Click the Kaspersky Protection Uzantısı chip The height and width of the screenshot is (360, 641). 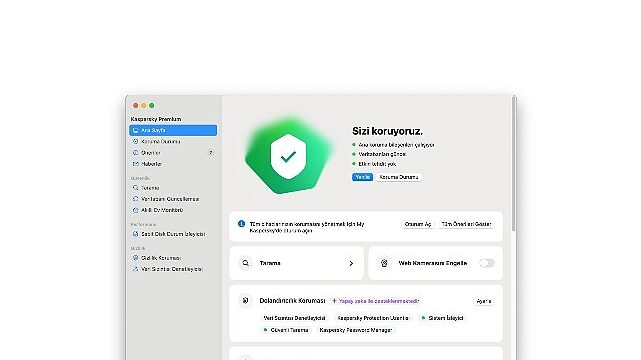[x=372, y=318]
